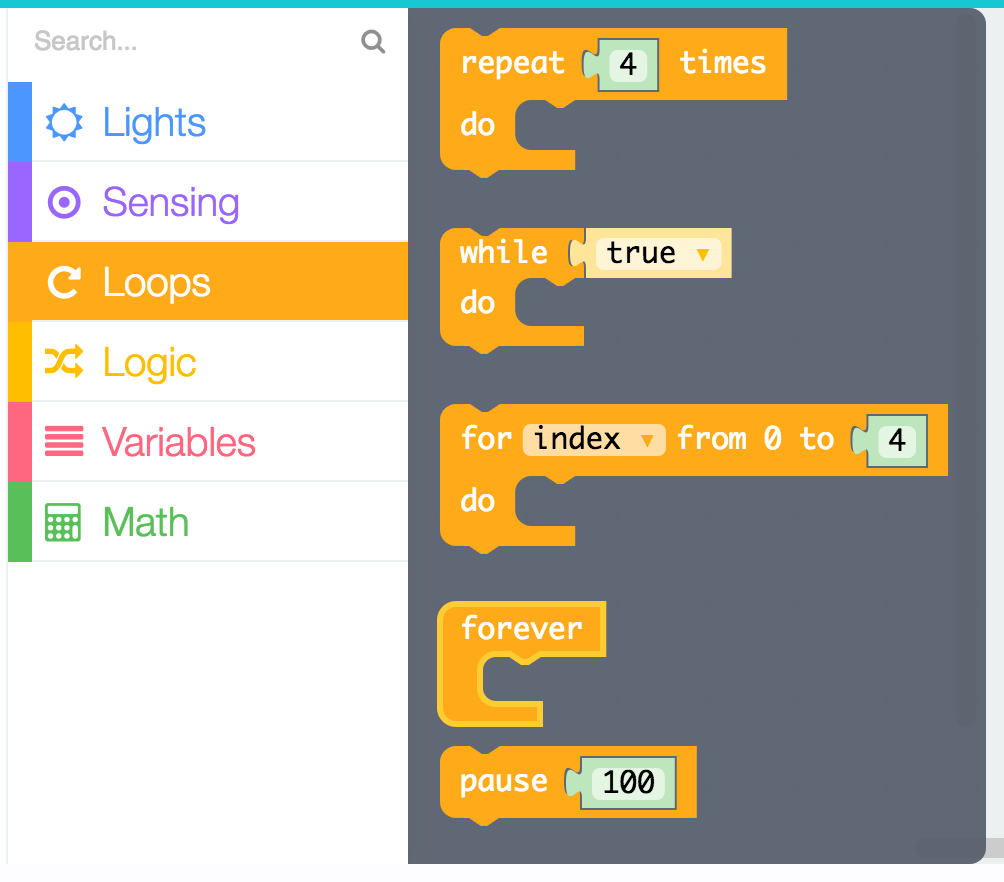Click the for loop end value 4
The image size is (1004, 882).
click(x=897, y=441)
